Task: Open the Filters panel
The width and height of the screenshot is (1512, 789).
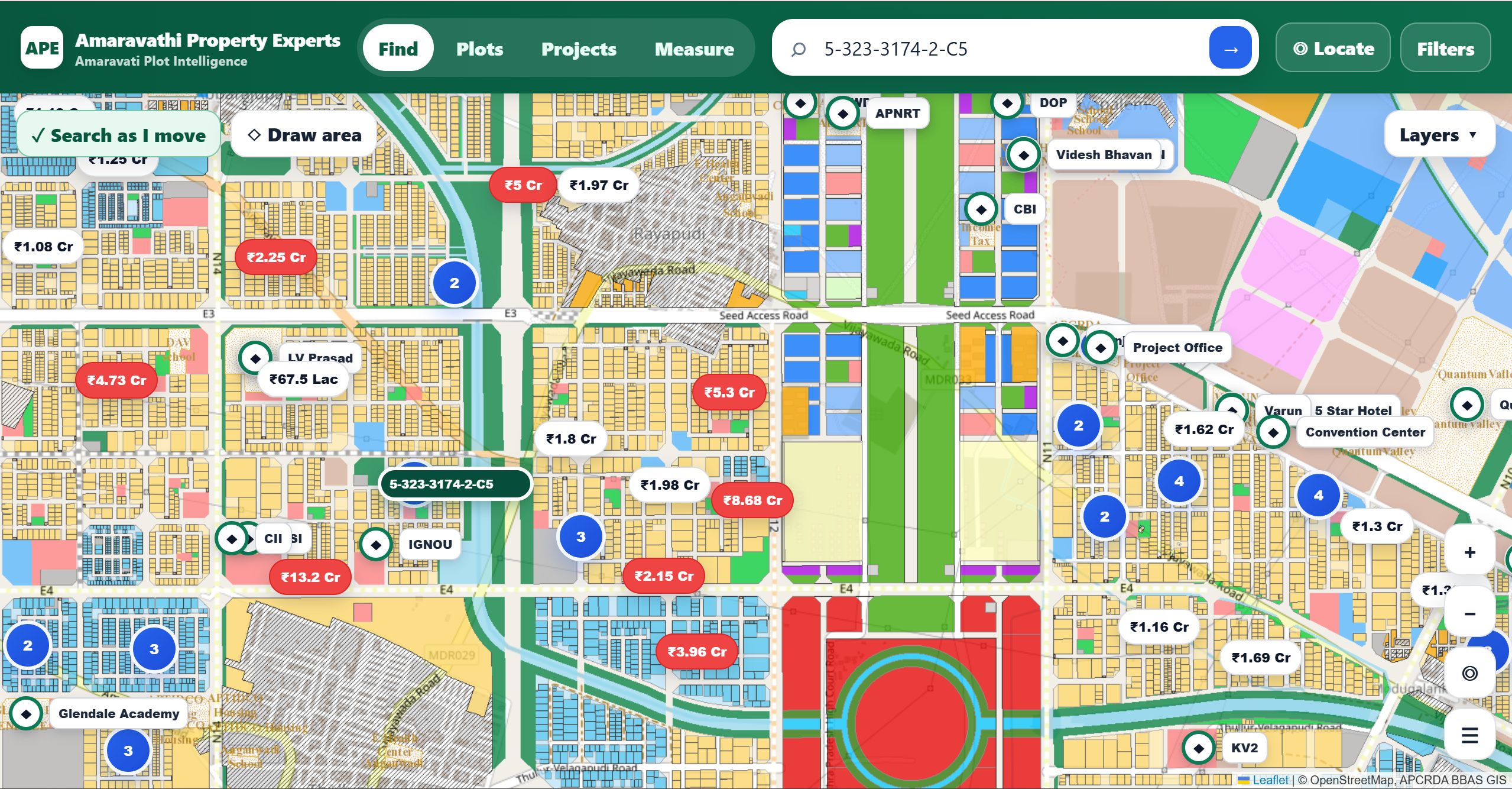Action: [1445, 48]
